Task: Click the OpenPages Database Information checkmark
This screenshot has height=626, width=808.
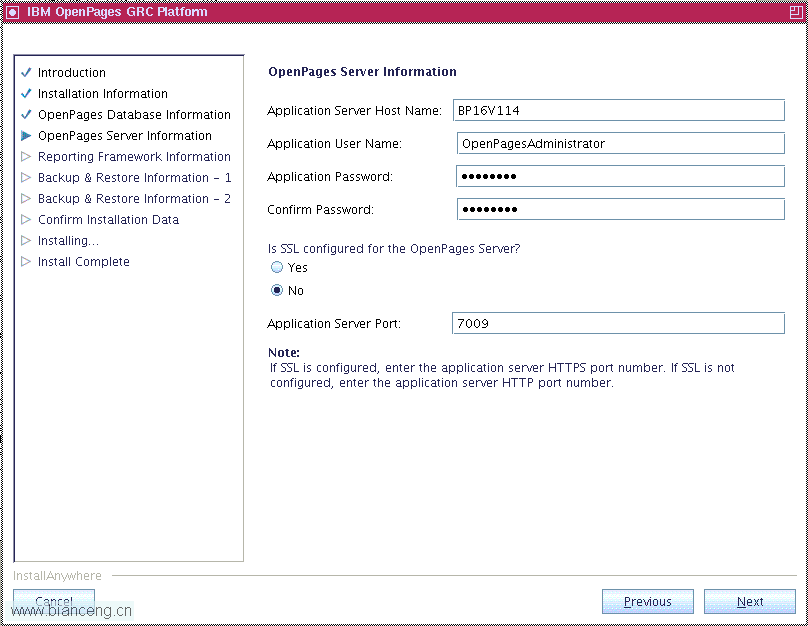Action: click(x=26, y=114)
